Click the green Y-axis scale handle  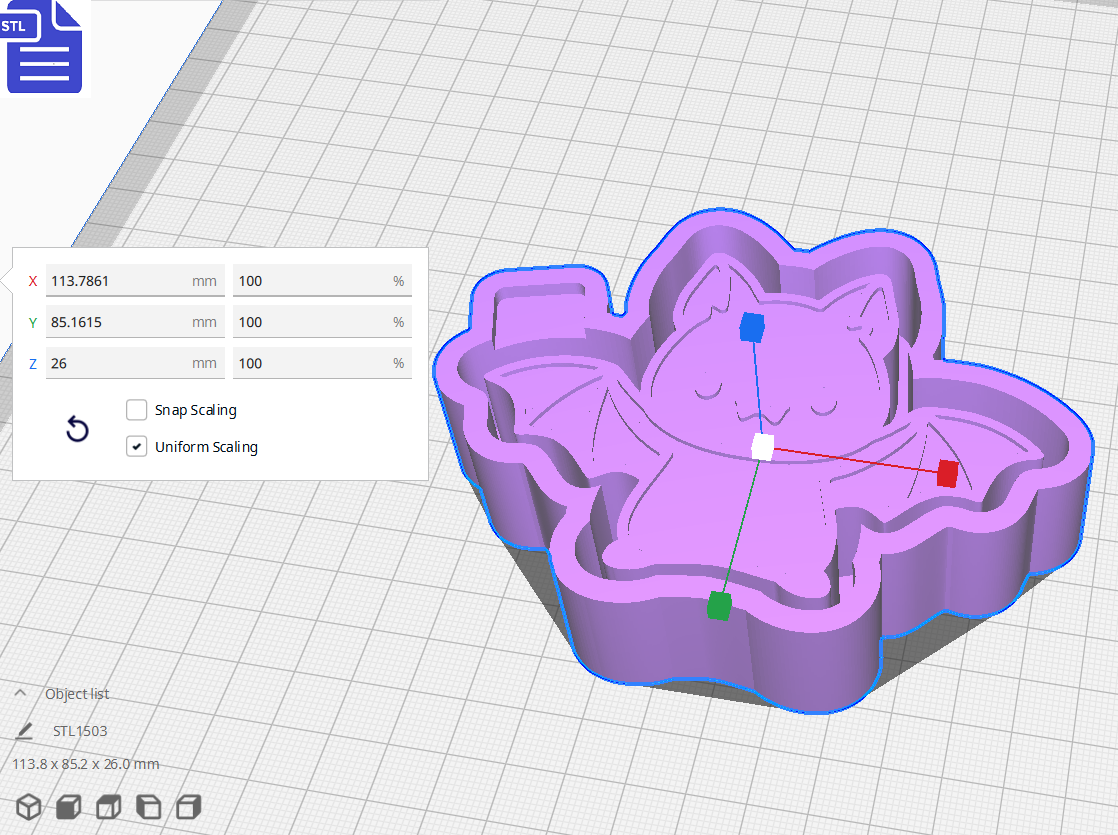[x=721, y=604]
